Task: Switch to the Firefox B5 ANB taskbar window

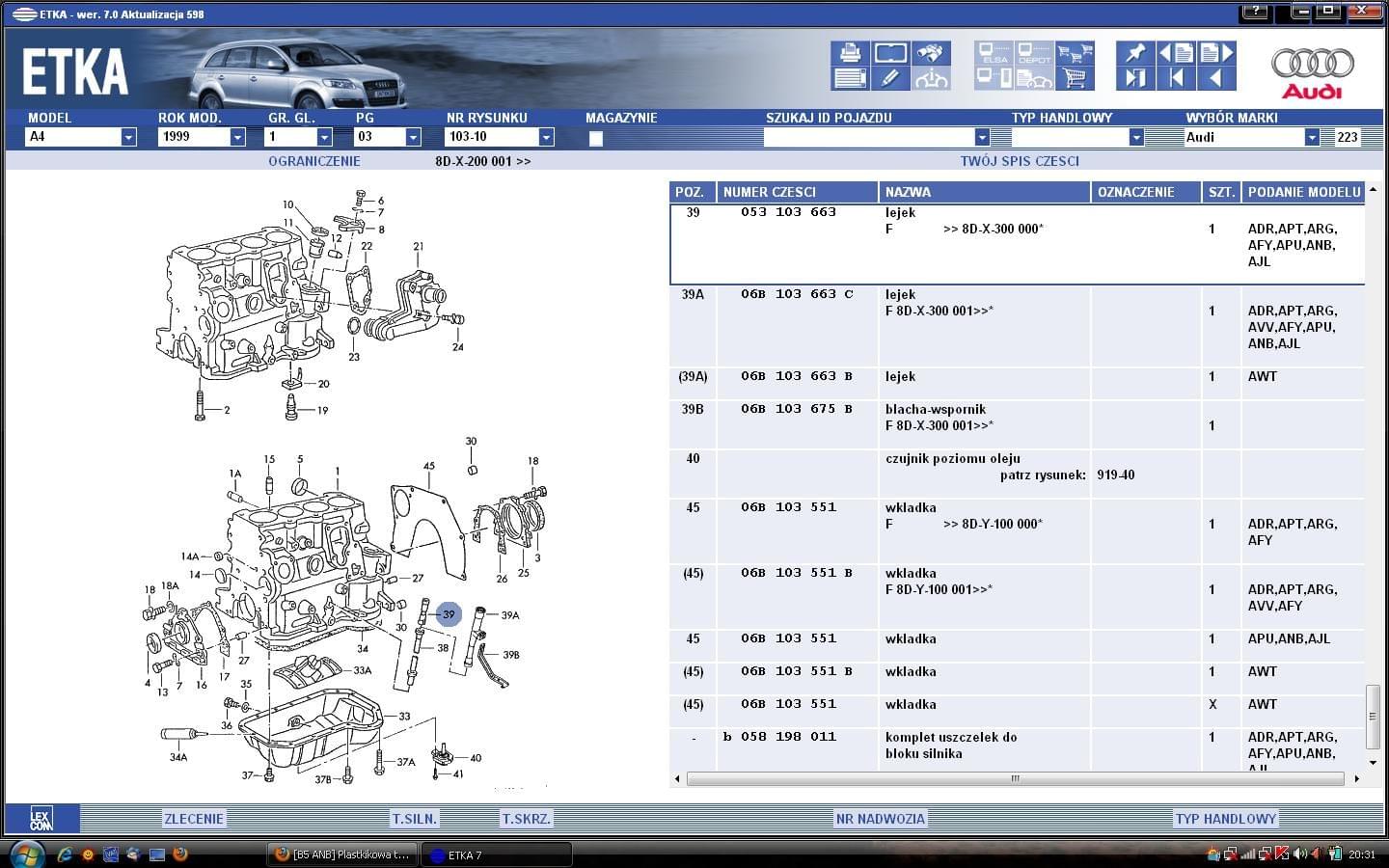Action: tap(341, 854)
